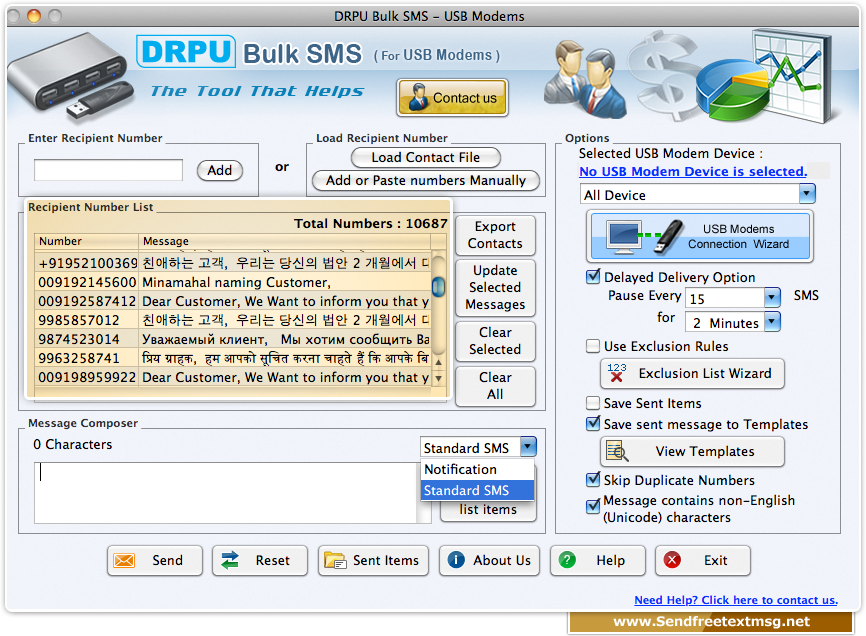866x636 pixels.
Task: Disable the Delayed Delivery Option checkbox
Action: (593, 278)
